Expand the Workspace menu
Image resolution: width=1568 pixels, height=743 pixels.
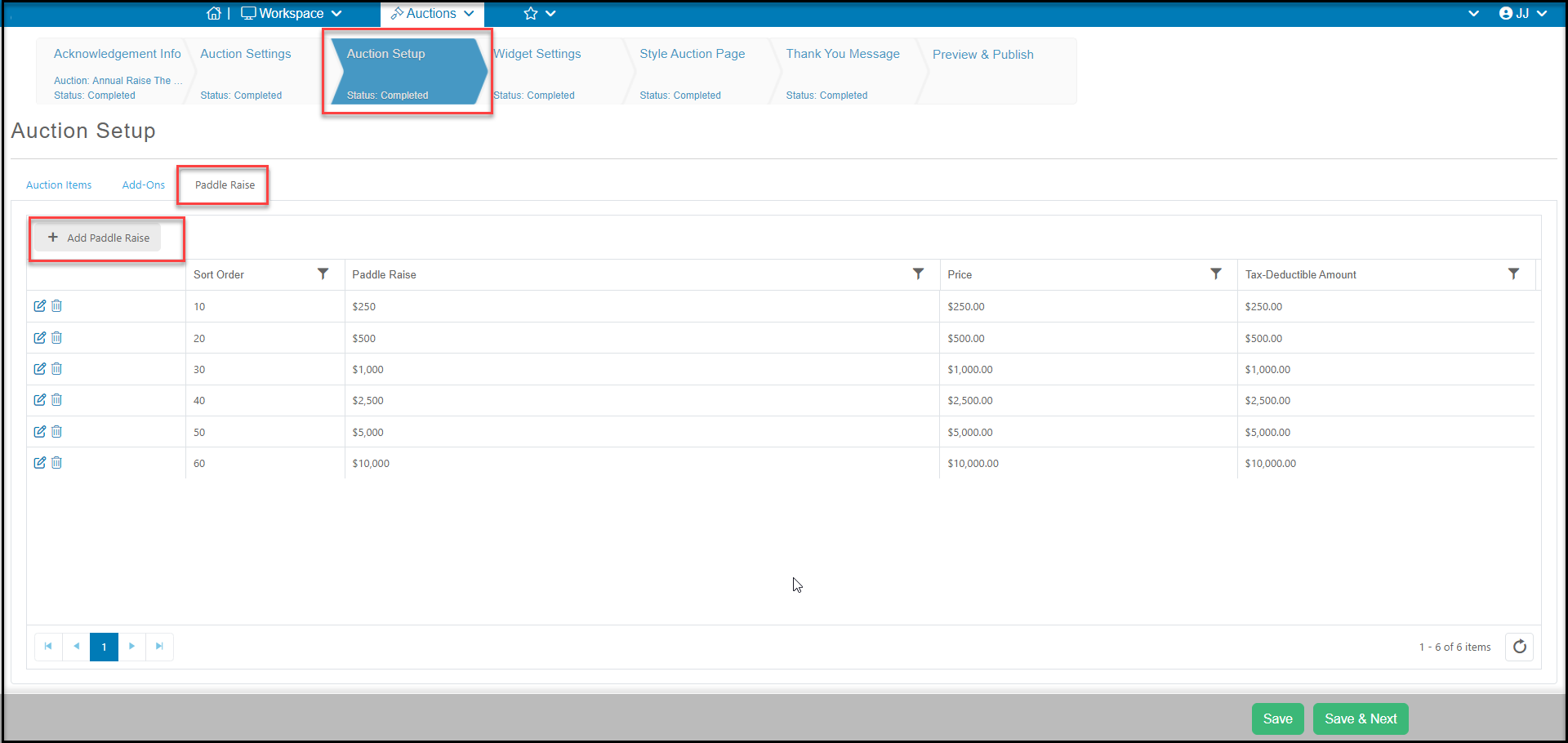[292, 13]
